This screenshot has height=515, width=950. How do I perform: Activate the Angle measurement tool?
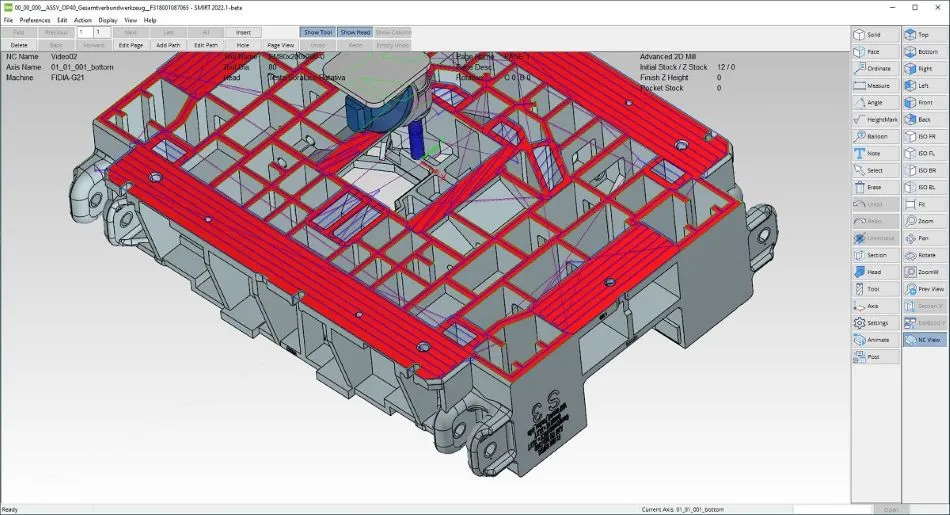(875, 103)
